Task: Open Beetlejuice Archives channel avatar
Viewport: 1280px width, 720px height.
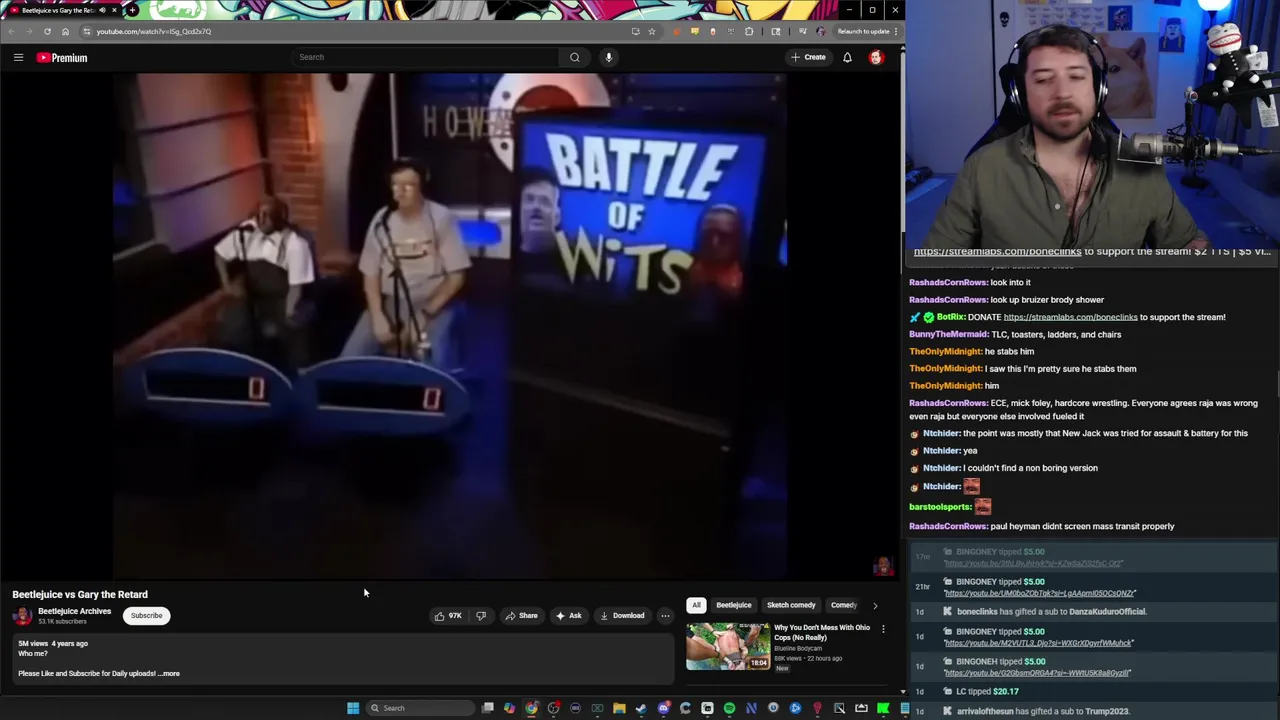Action: 22,616
